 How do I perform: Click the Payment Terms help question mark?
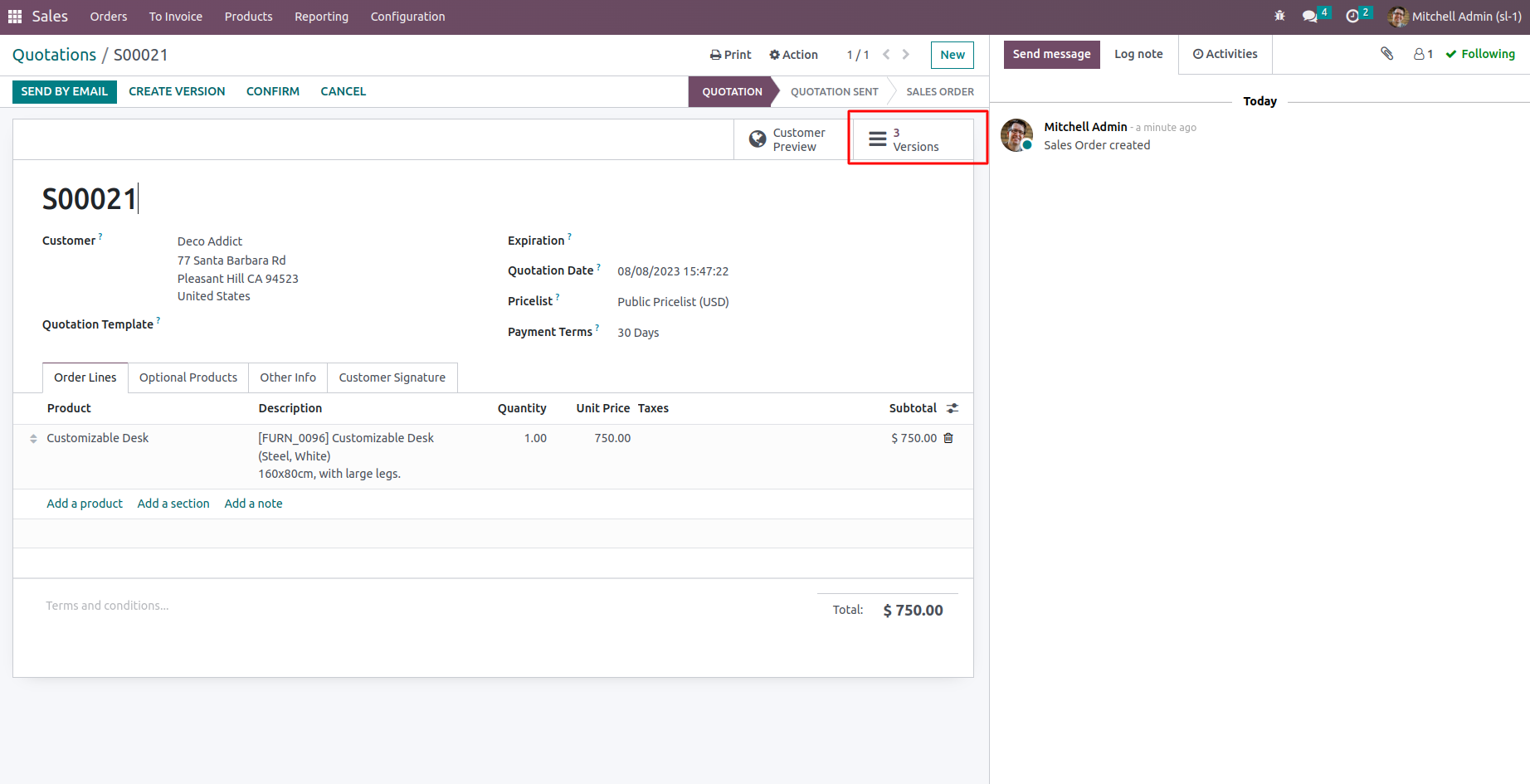coord(597,328)
